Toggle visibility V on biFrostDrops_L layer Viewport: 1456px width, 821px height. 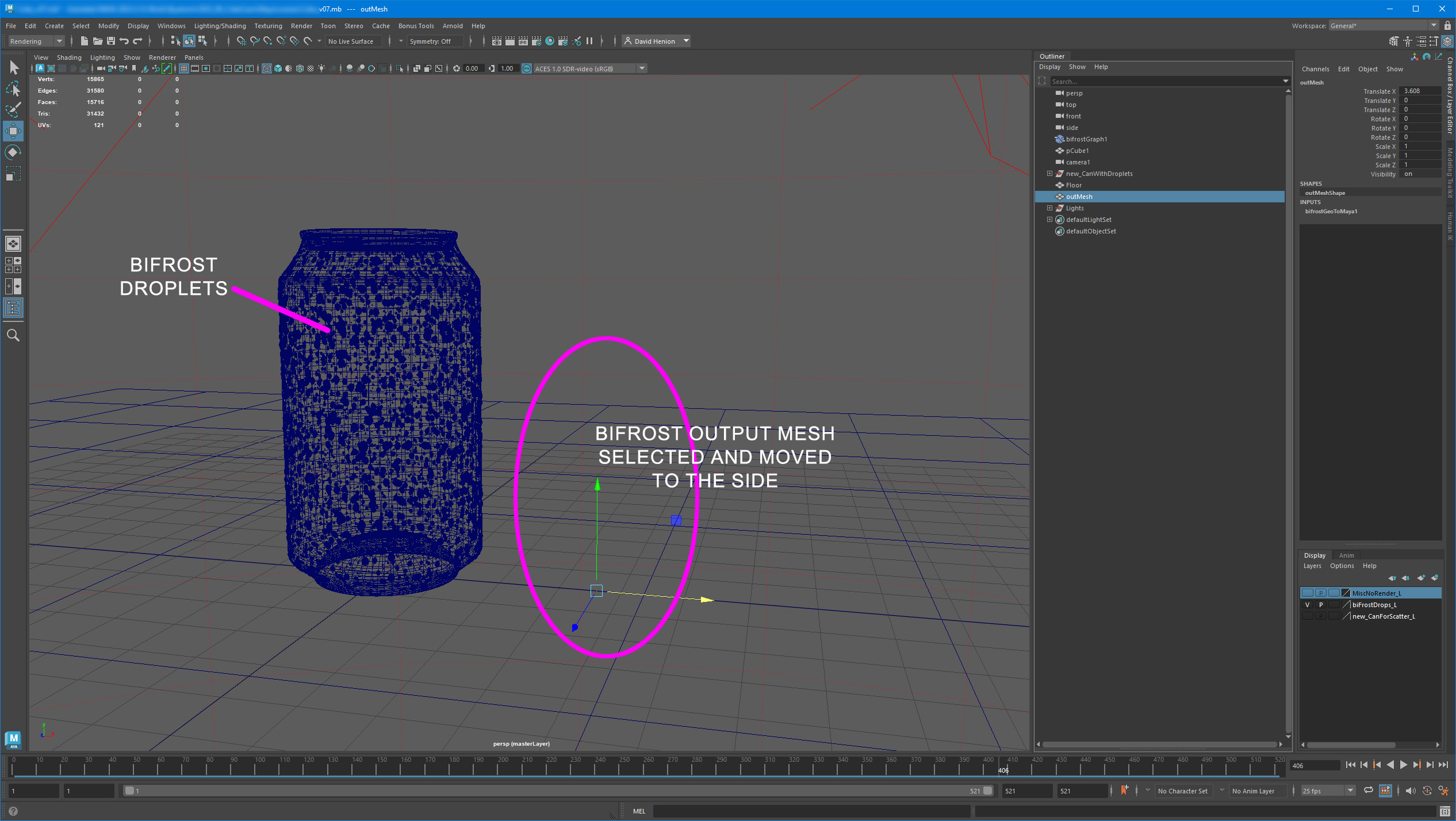coord(1308,605)
